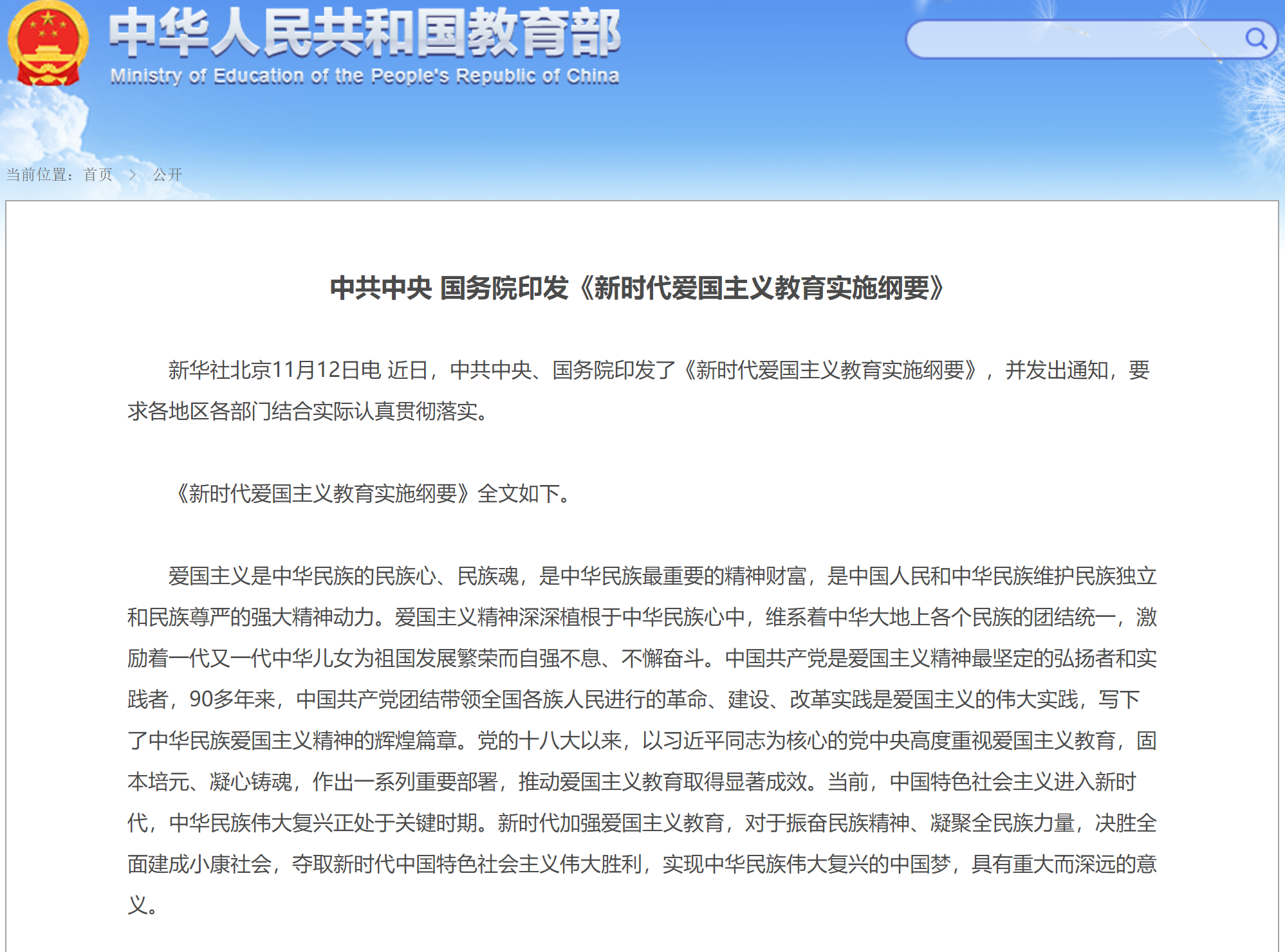Click the breadcrumb chevron separator
The width and height of the screenshot is (1285, 952).
click(133, 174)
